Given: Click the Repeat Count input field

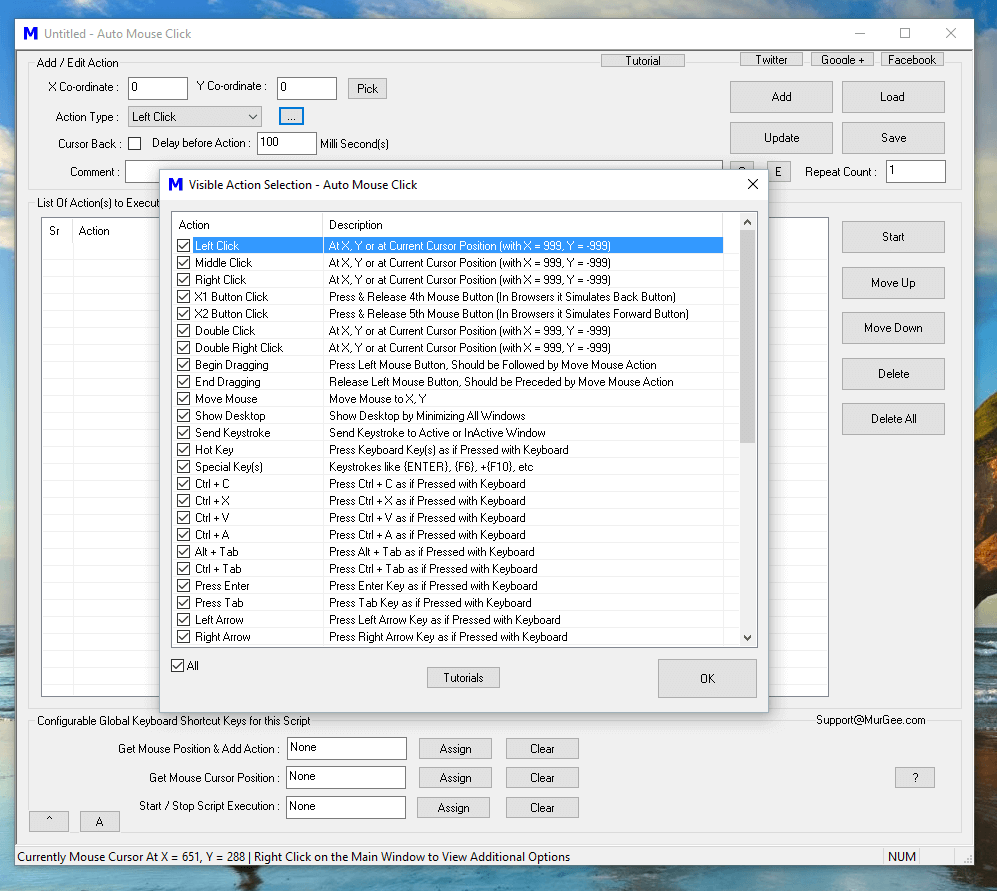Looking at the screenshot, I should tap(915, 171).
